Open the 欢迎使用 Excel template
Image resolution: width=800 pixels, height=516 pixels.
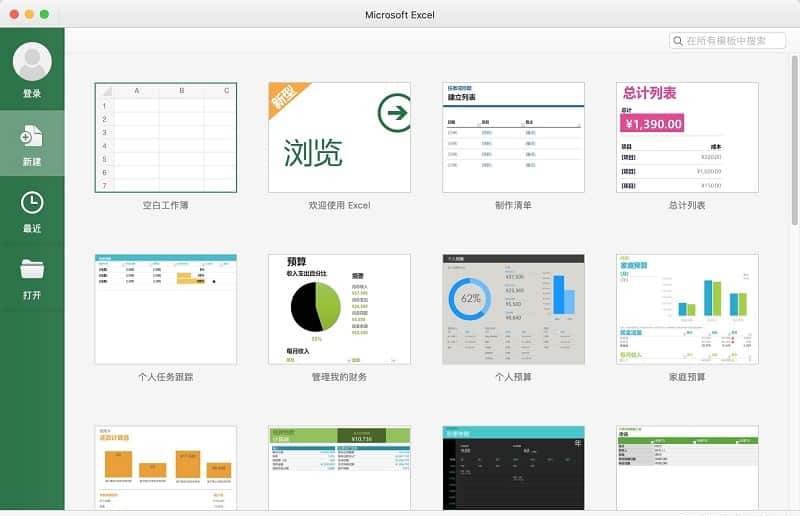click(339, 137)
